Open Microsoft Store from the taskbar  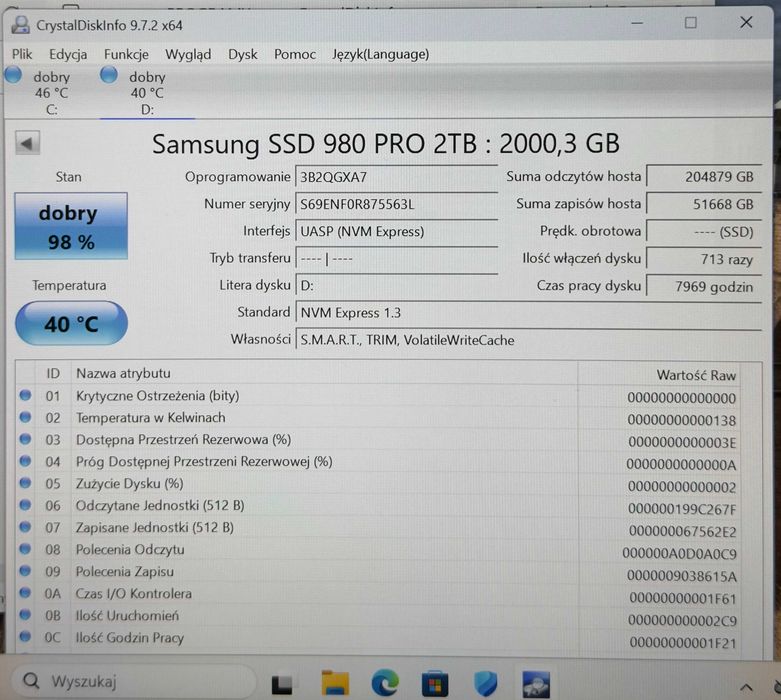(435, 684)
